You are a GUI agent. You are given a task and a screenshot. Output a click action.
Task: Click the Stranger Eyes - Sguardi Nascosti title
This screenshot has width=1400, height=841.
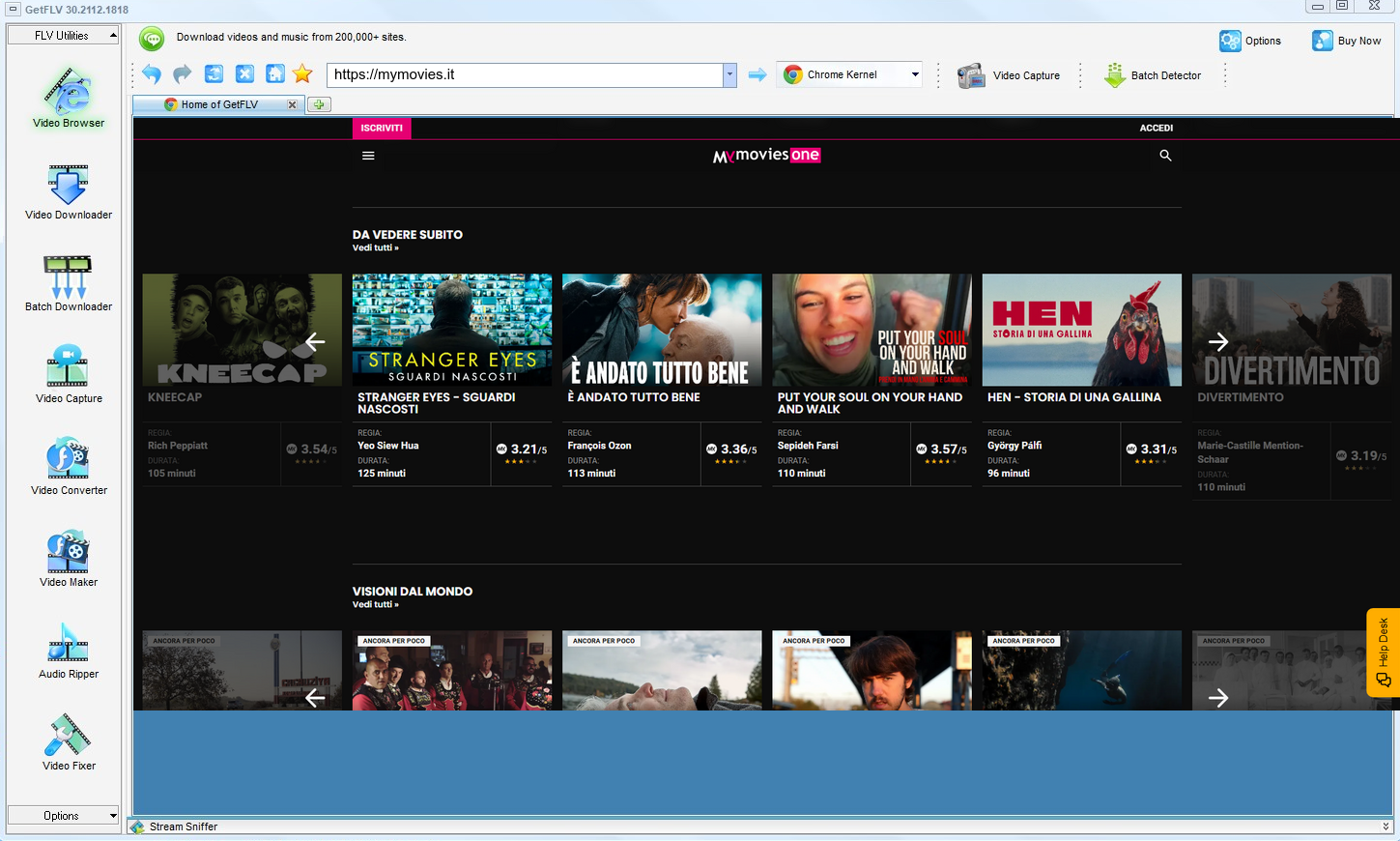point(437,403)
